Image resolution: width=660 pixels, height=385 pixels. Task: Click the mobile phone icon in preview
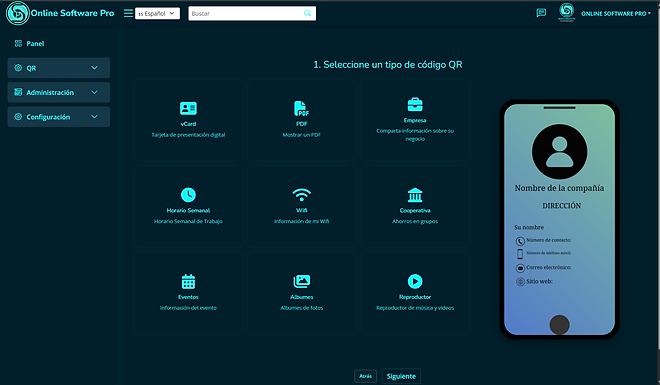tap(520, 254)
